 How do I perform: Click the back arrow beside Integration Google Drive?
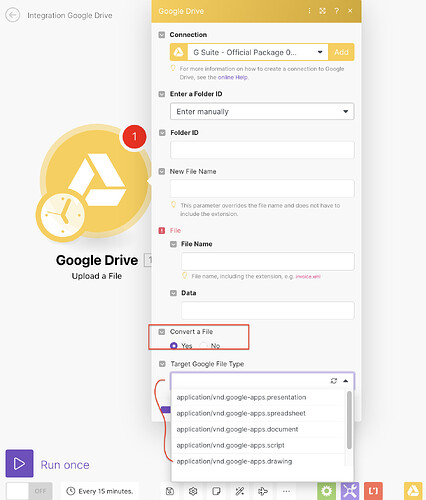[13, 15]
